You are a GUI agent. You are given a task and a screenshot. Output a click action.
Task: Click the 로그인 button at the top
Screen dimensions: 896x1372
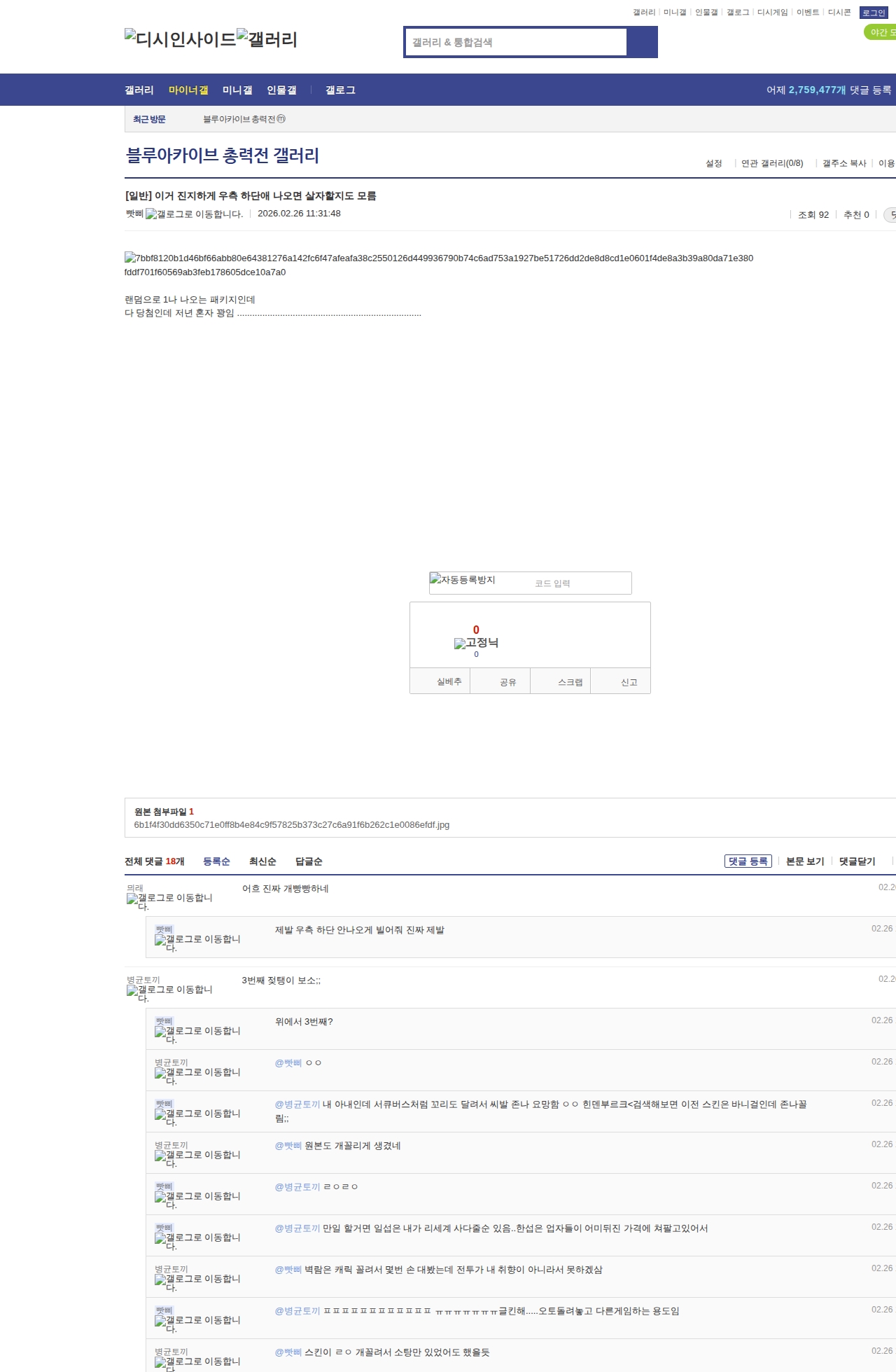coord(874,13)
